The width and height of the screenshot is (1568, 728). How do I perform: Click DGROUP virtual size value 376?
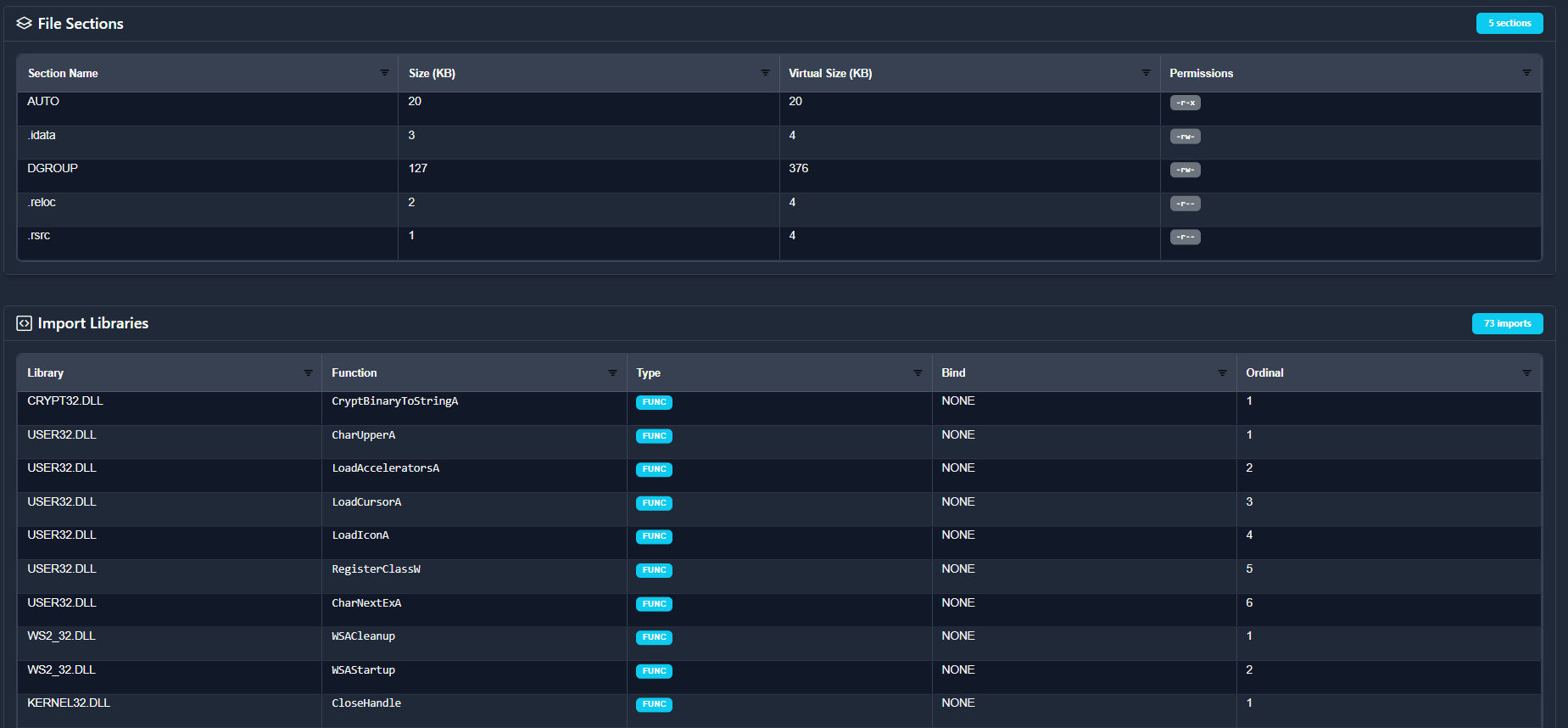(799, 169)
